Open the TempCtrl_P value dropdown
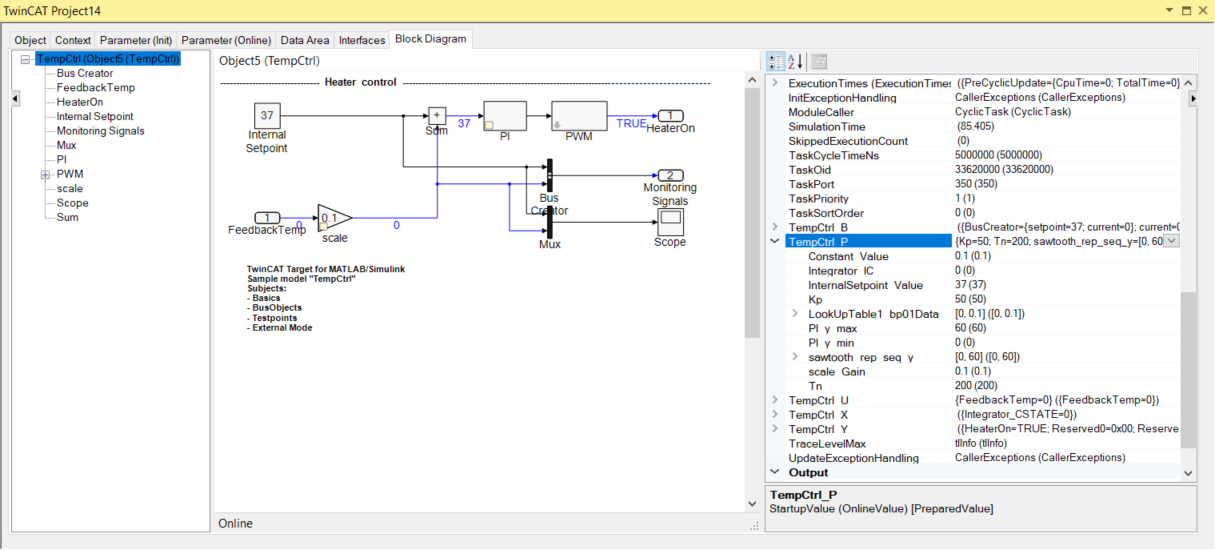The image size is (1215, 550). pos(1172,241)
